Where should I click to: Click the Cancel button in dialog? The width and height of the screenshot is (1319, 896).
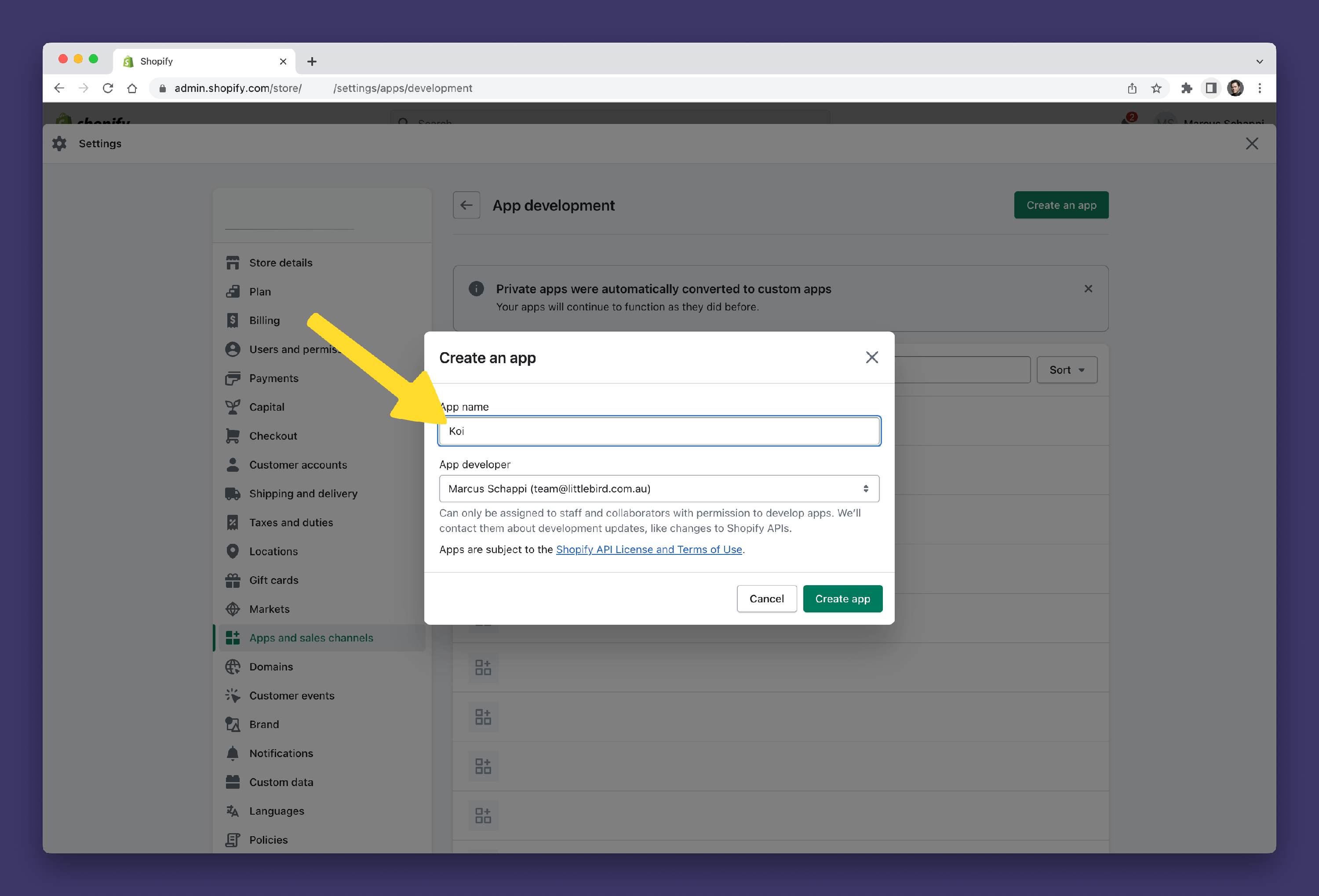766,599
